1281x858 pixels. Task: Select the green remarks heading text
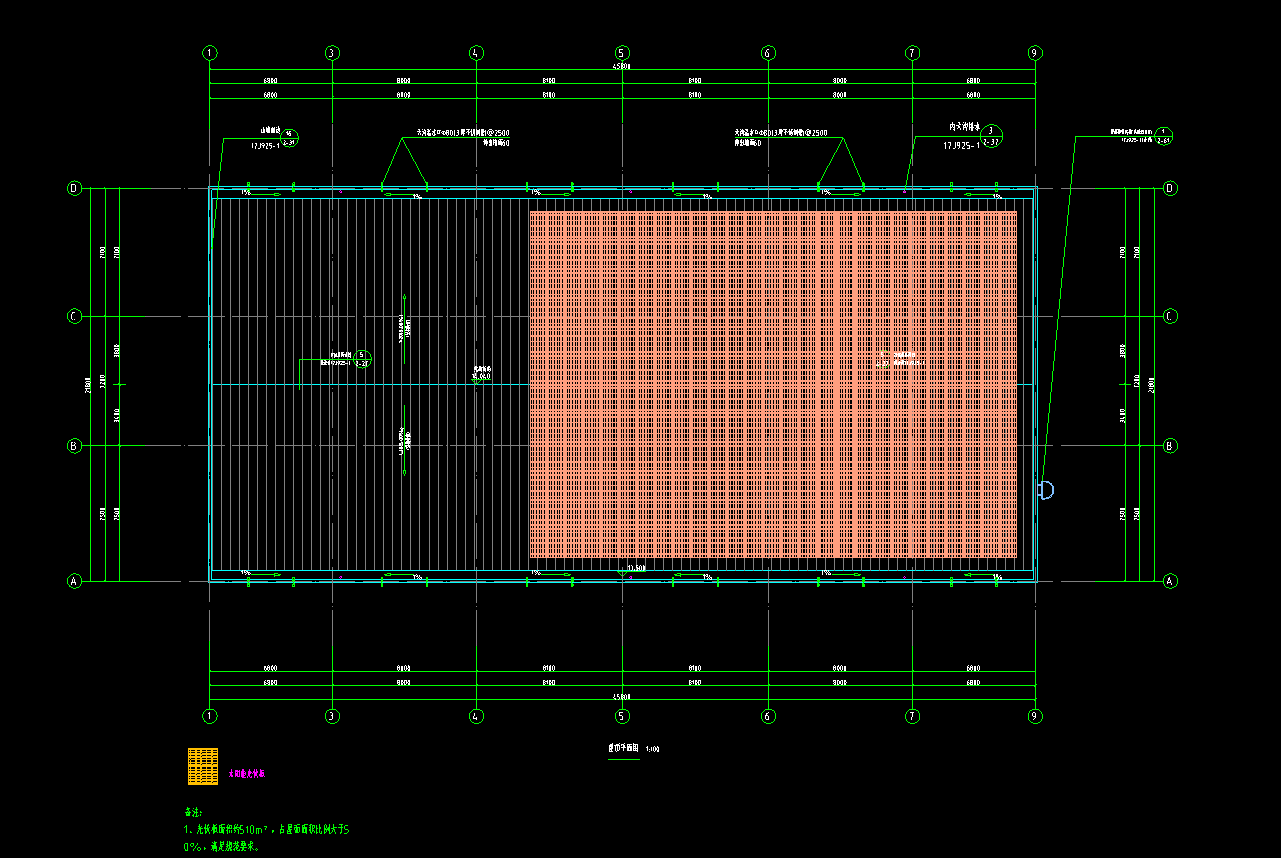pos(194,812)
